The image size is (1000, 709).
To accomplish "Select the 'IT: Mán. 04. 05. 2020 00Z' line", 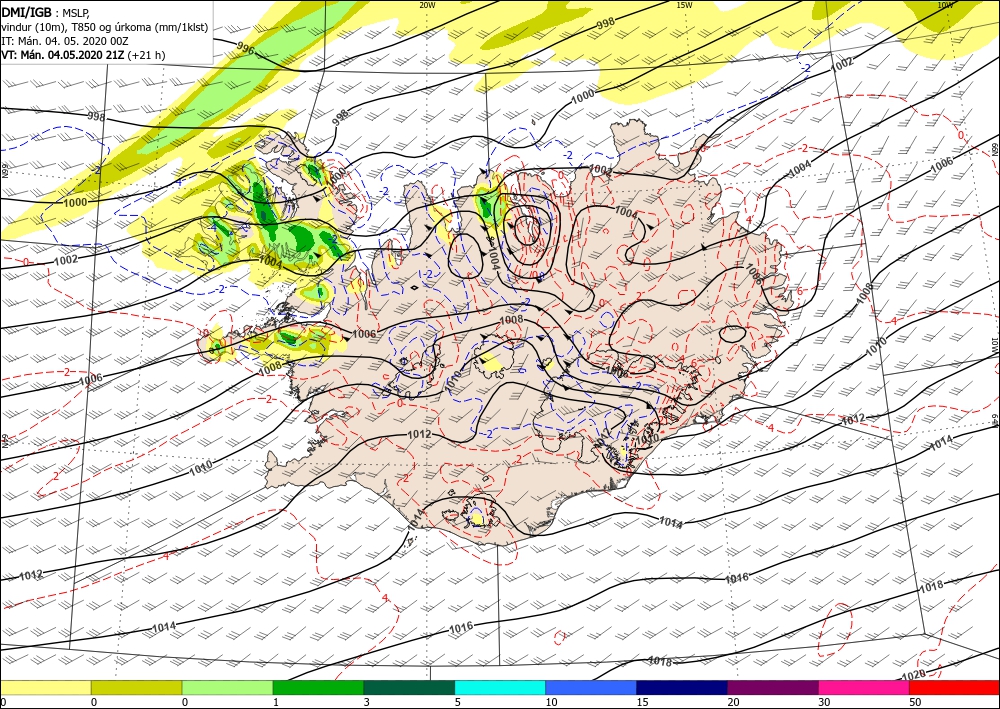I will (x=65, y=41).
